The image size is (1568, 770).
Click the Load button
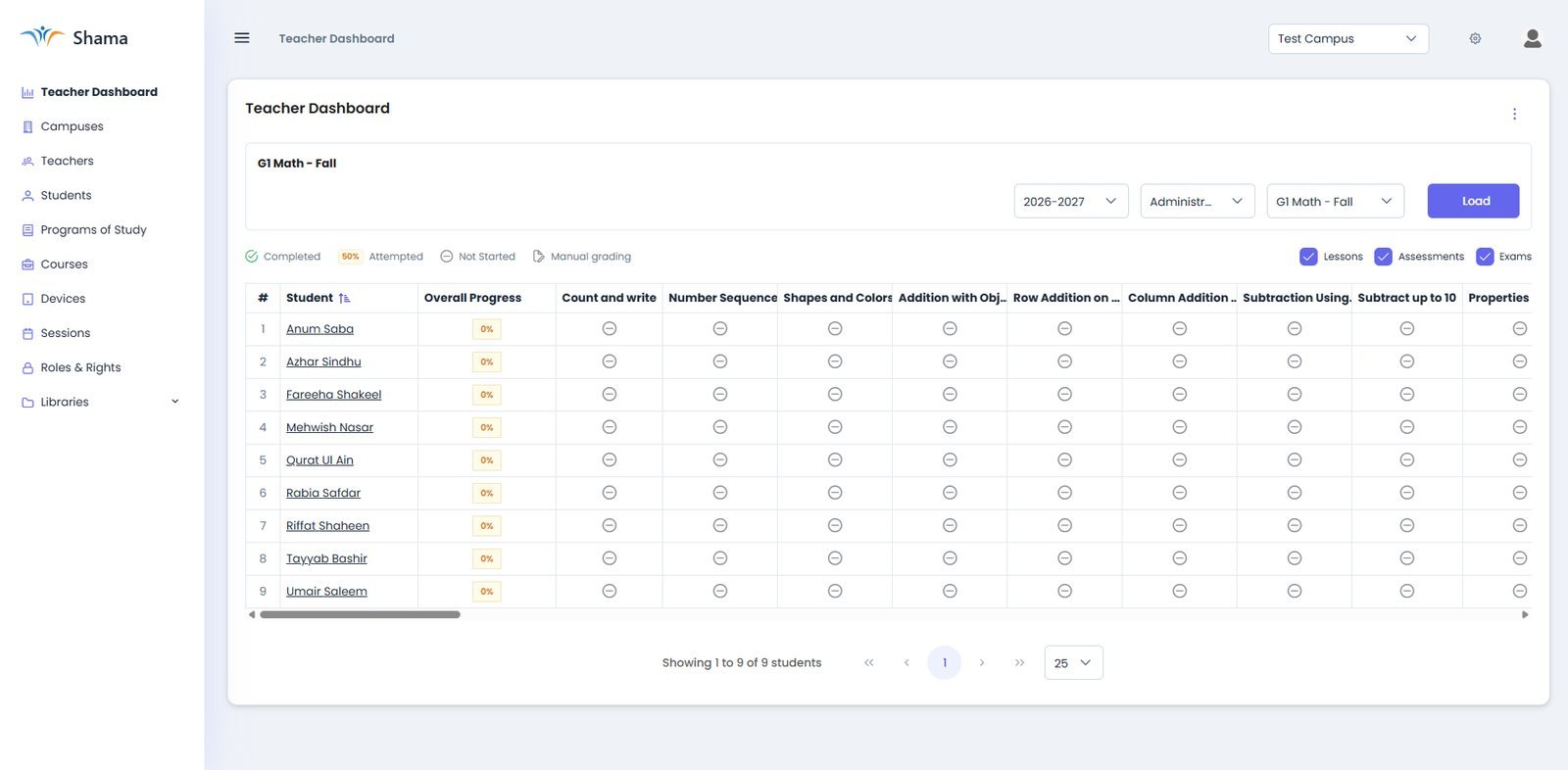pos(1473,201)
